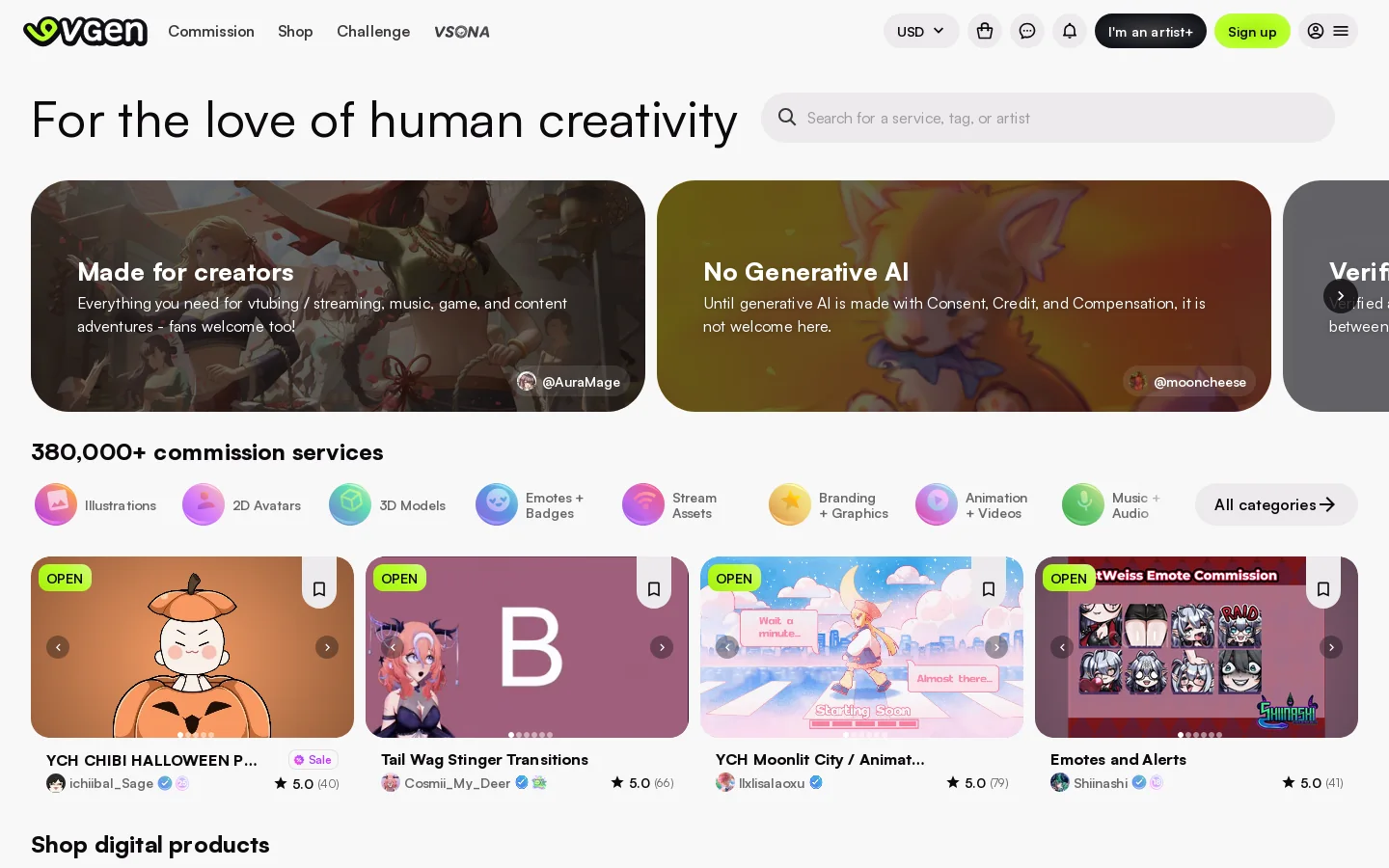Select the 3D Models category icon

(350, 504)
